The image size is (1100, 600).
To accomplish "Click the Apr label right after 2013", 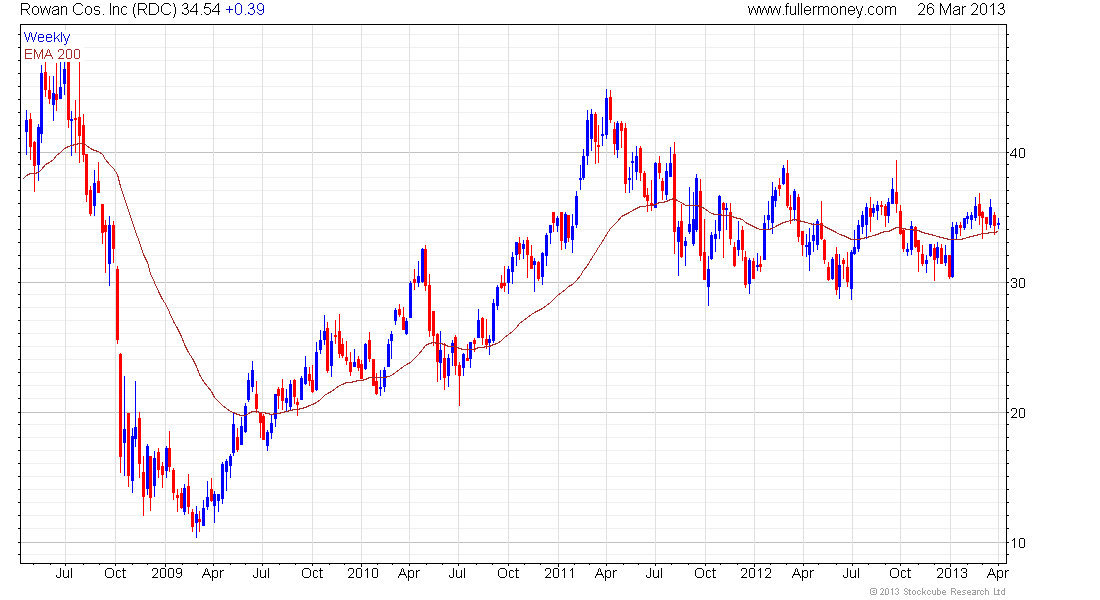I will click(x=998, y=573).
